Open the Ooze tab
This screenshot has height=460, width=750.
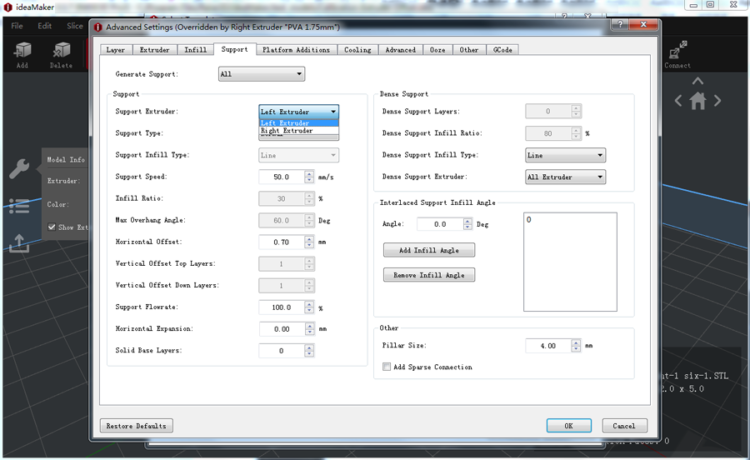coord(438,50)
